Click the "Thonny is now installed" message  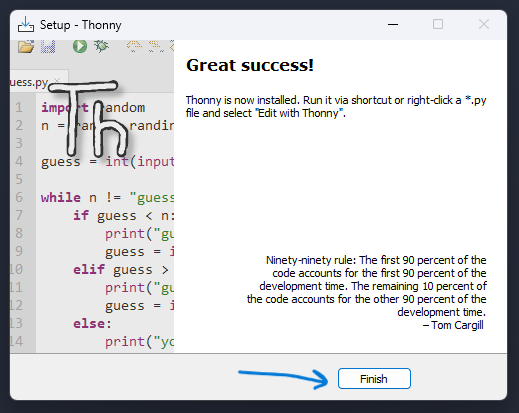tap(336, 107)
